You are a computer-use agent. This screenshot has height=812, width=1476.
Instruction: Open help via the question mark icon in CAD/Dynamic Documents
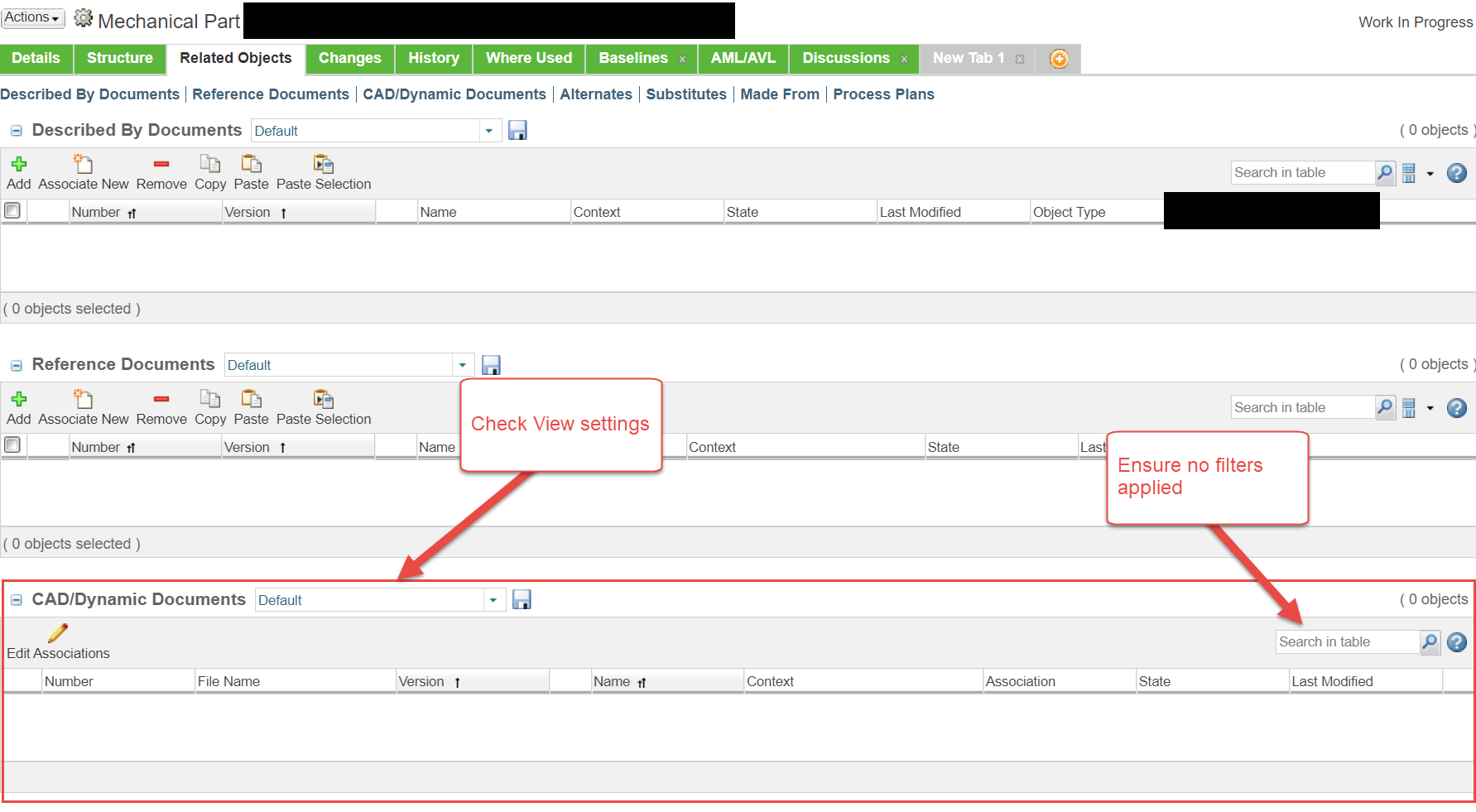click(x=1457, y=641)
